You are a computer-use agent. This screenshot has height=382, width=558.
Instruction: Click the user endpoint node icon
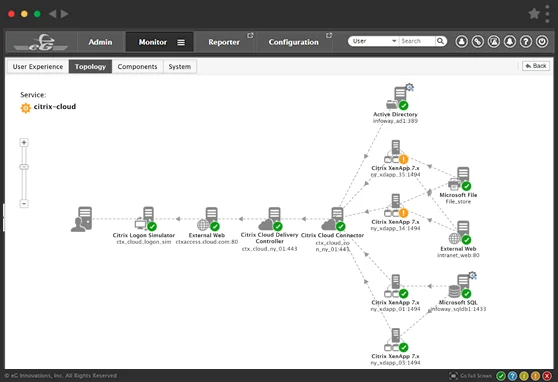pos(81,219)
